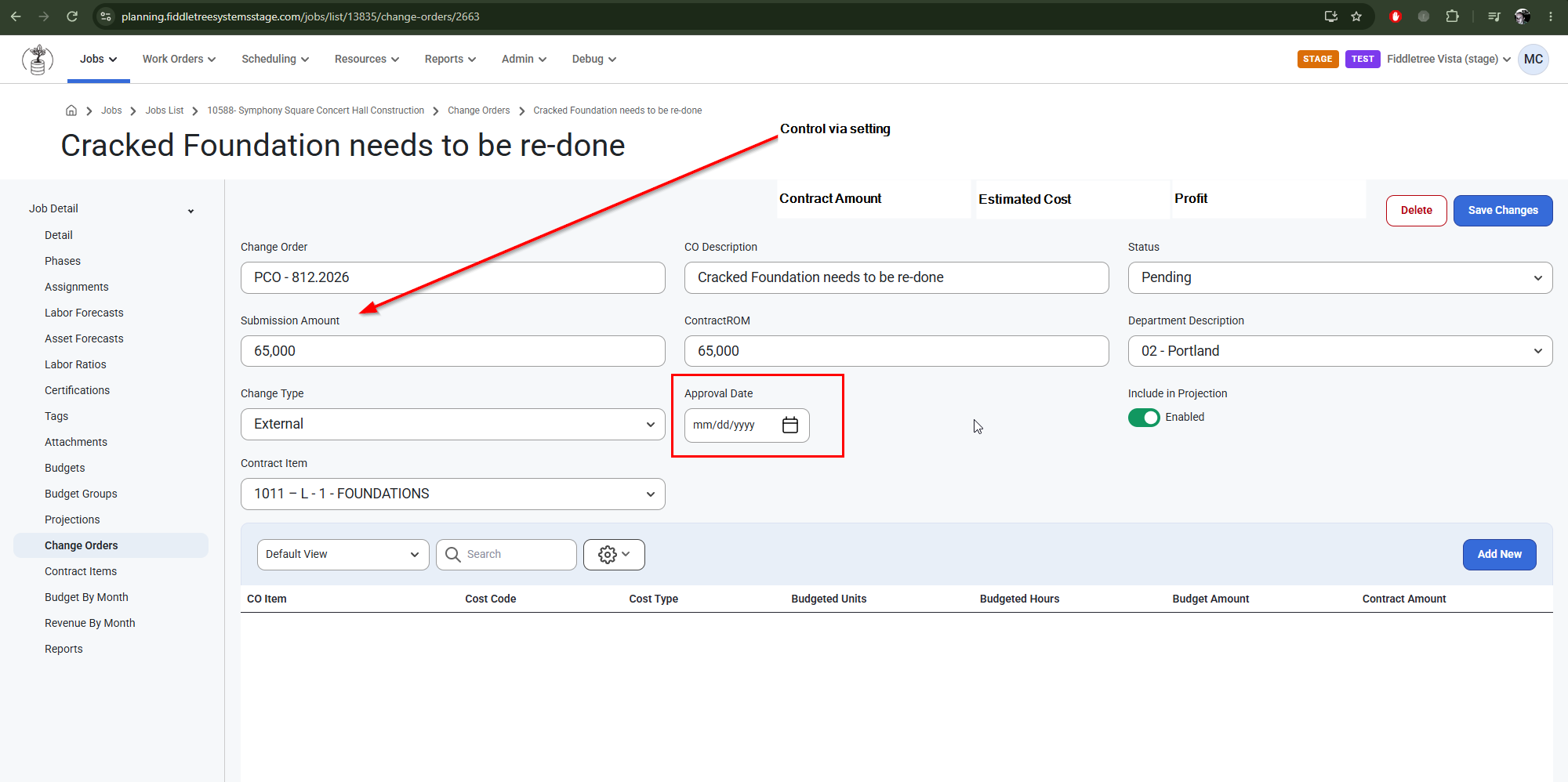Click the home breadcrumb icon
The image size is (1568, 782).
point(71,110)
